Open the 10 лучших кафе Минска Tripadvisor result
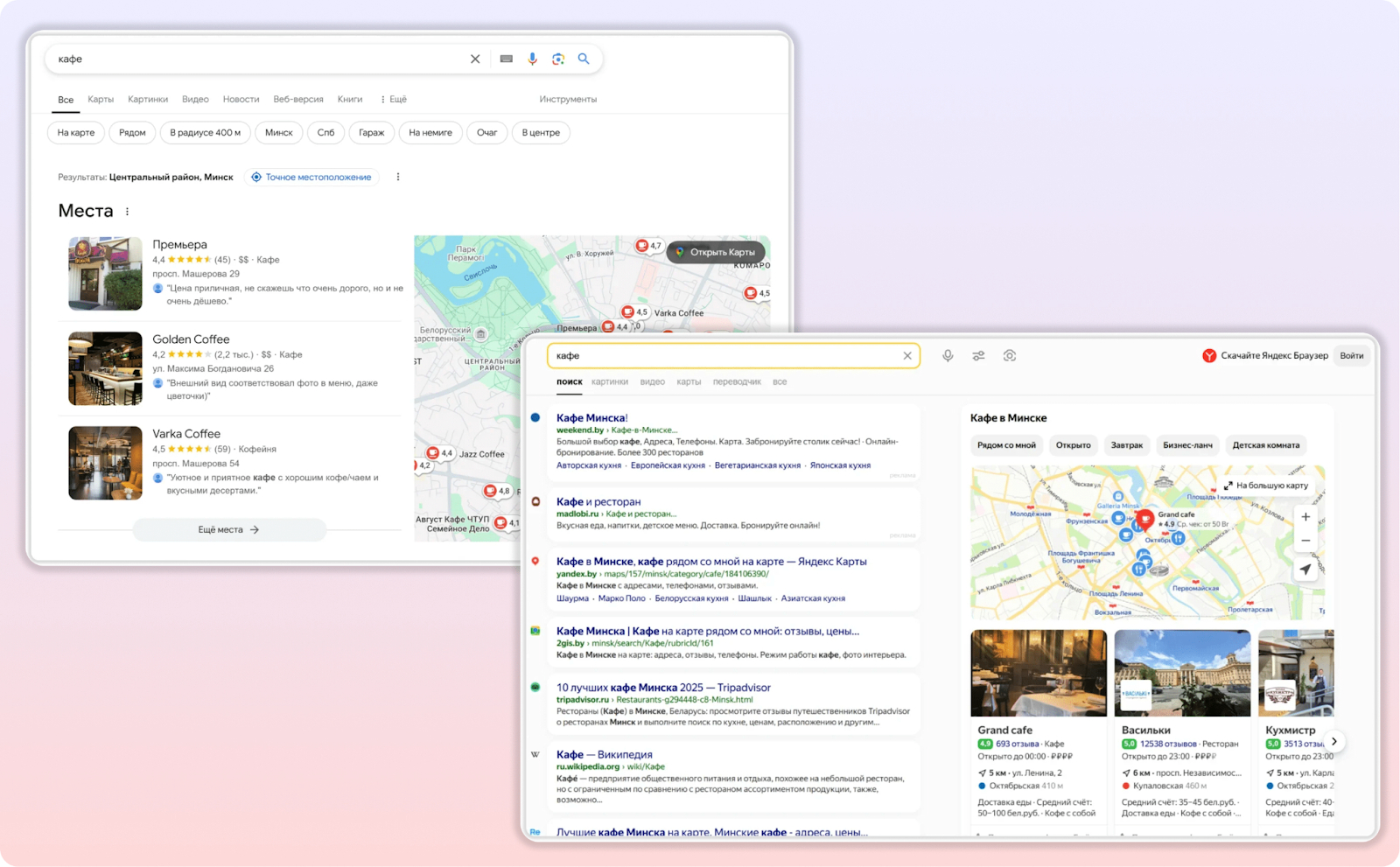 click(x=663, y=688)
